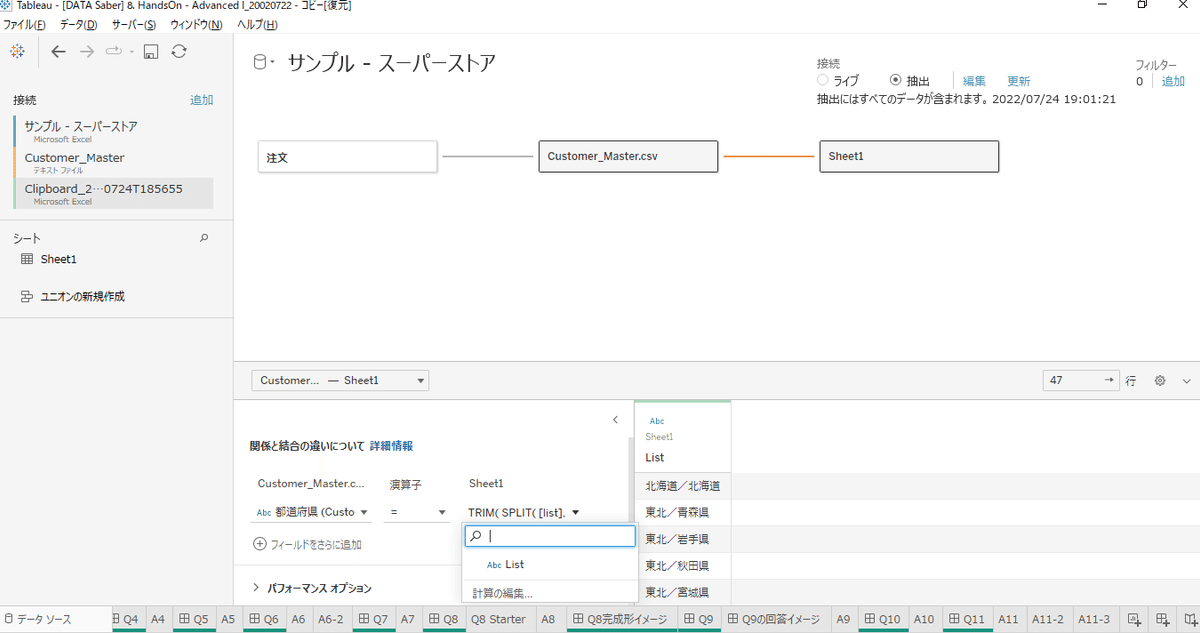Click the add connection link
The width and height of the screenshot is (1200, 633).
coord(201,100)
